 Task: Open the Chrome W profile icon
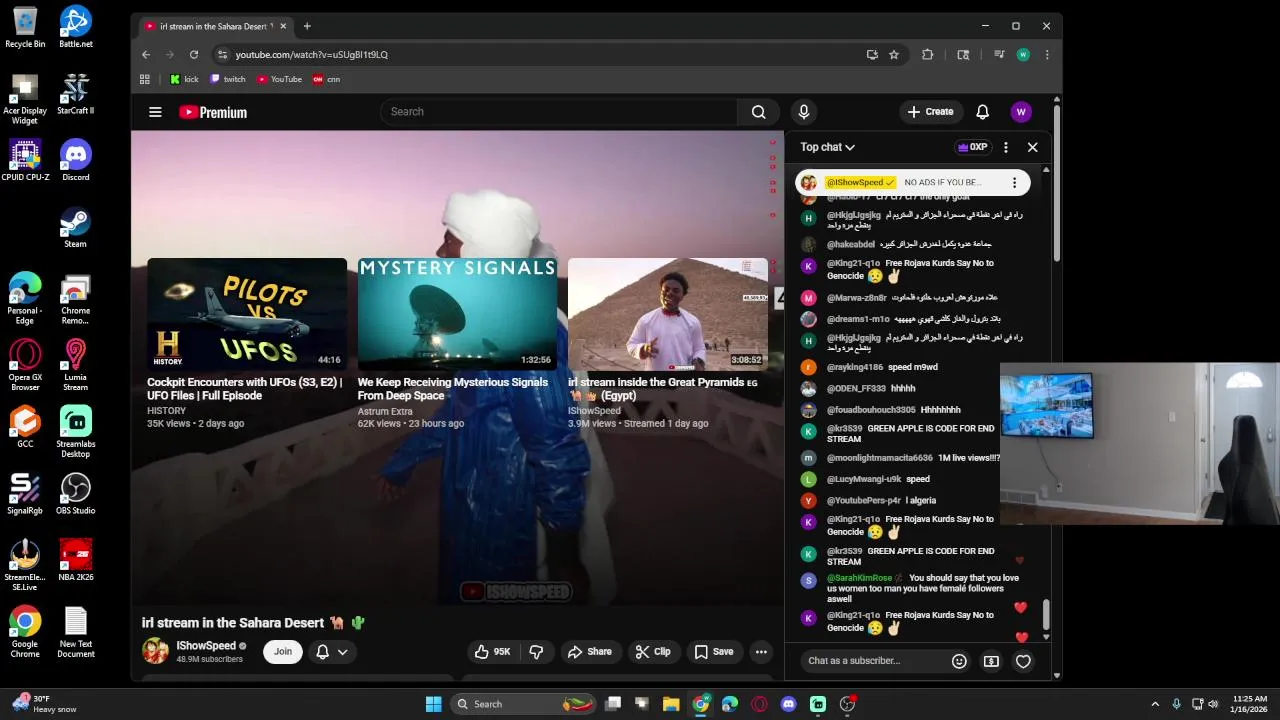pos(1023,55)
